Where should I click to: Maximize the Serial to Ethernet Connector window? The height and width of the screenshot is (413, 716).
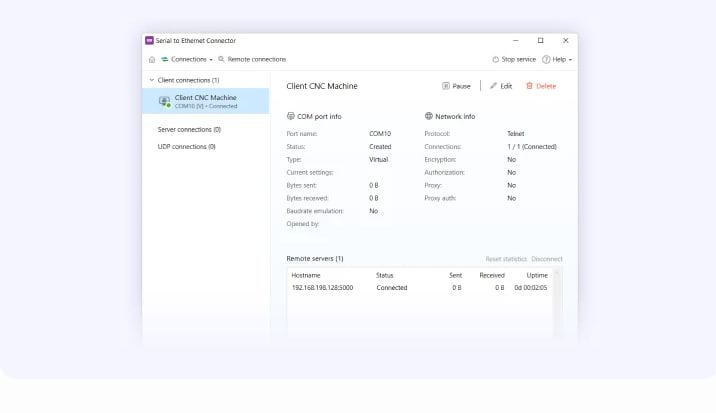(x=541, y=41)
